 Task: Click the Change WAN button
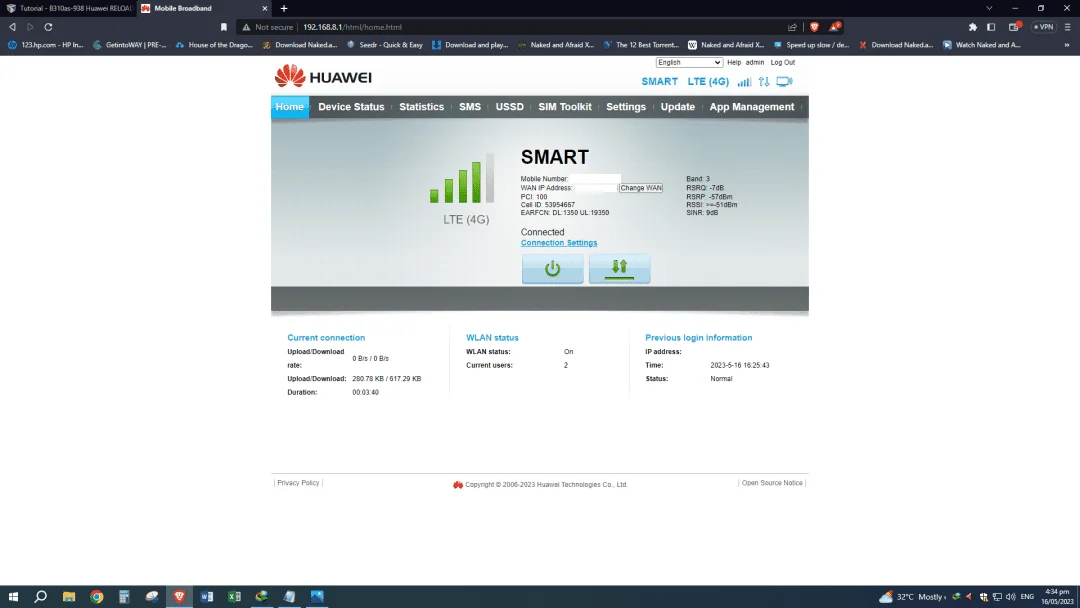(x=641, y=187)
